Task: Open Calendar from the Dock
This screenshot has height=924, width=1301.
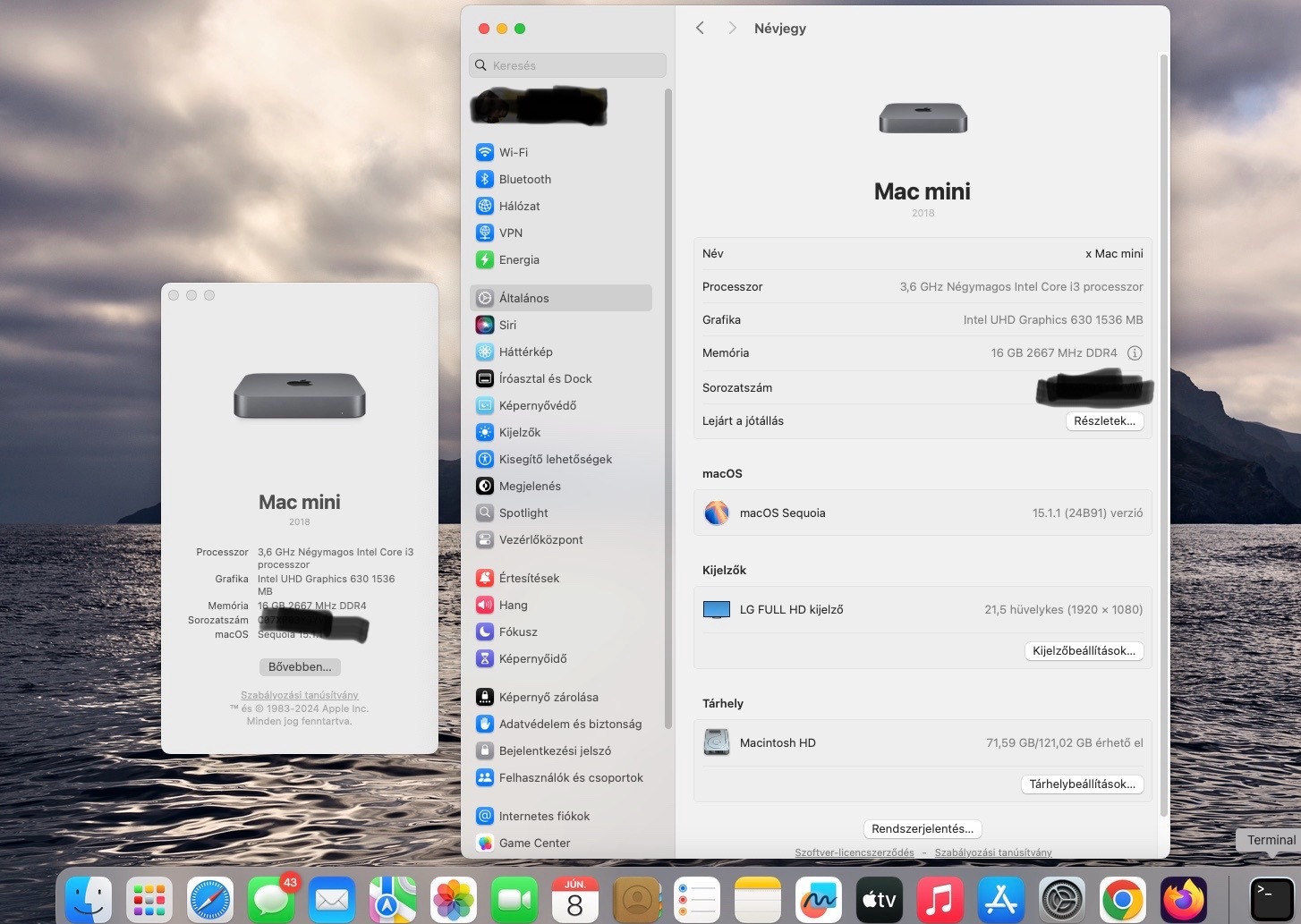Action: [x=575, y=899]
